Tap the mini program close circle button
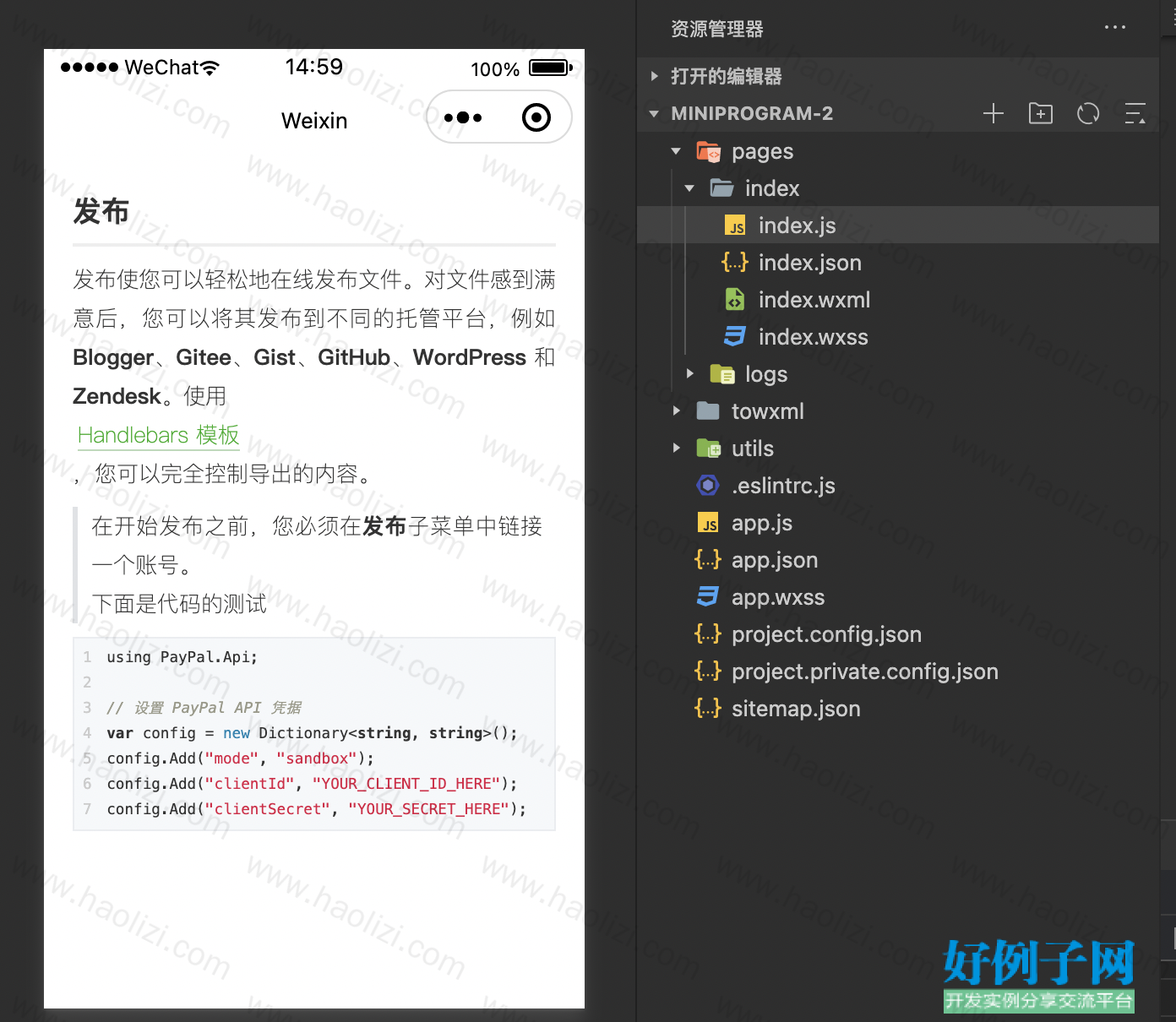Viewport: 1176px width, 1022px height. click(536, 117)
